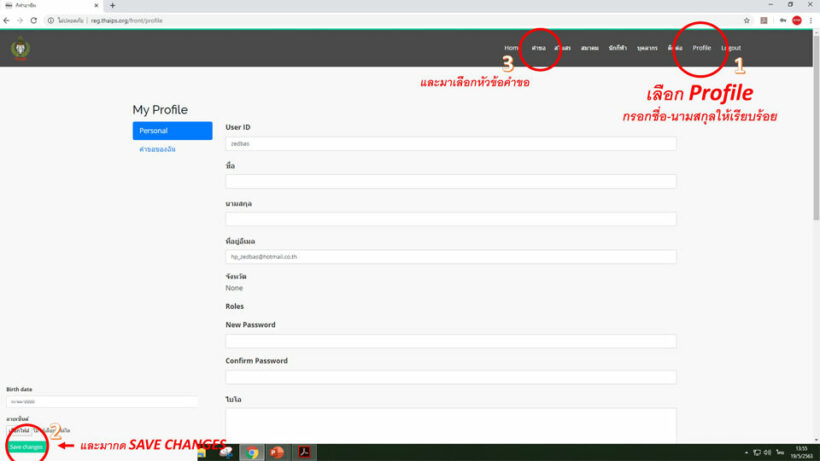Select the Home navigation item

pos(511,48)
